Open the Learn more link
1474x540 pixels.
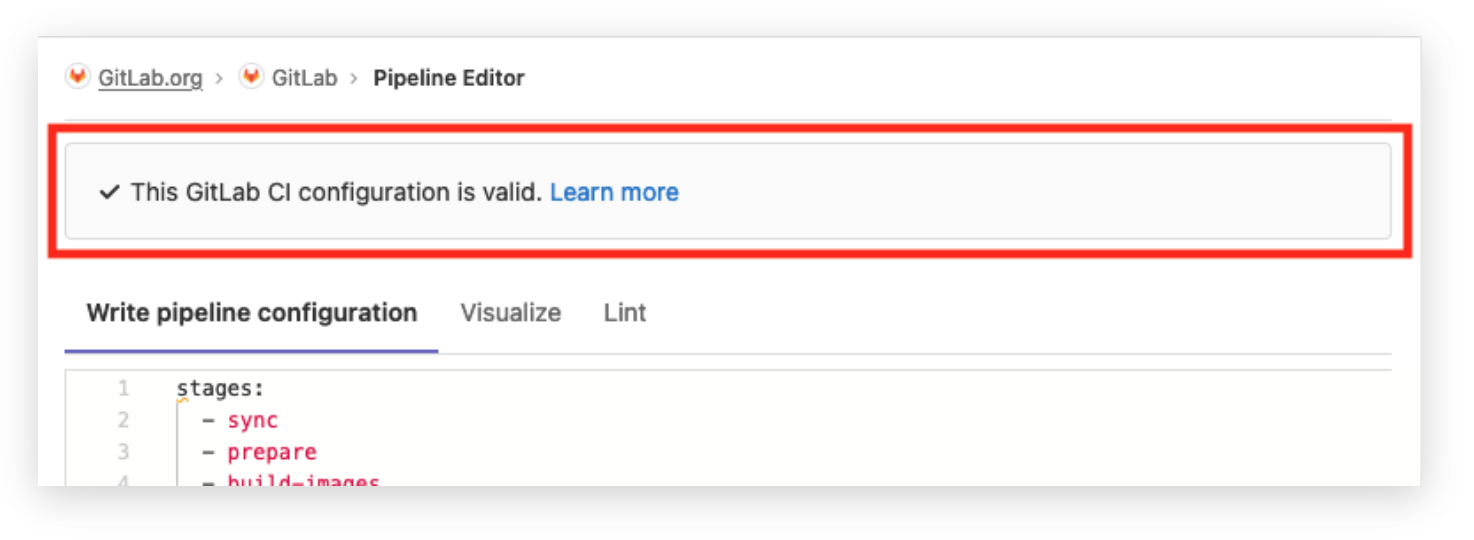614,192
